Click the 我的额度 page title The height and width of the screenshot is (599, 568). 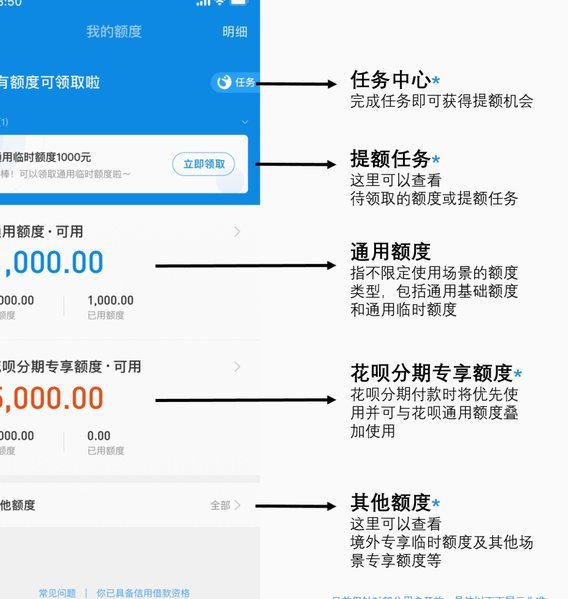click(114, 32)
